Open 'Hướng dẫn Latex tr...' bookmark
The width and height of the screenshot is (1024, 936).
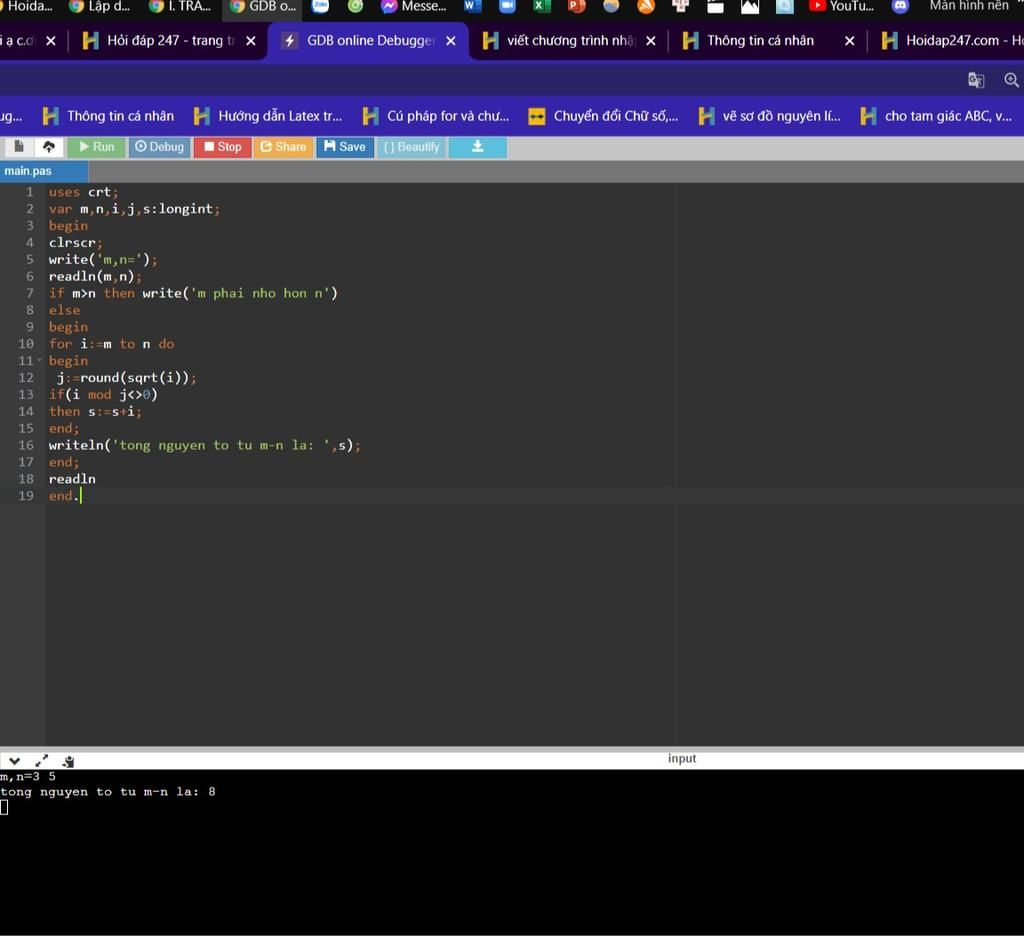[x=268, y=116]
